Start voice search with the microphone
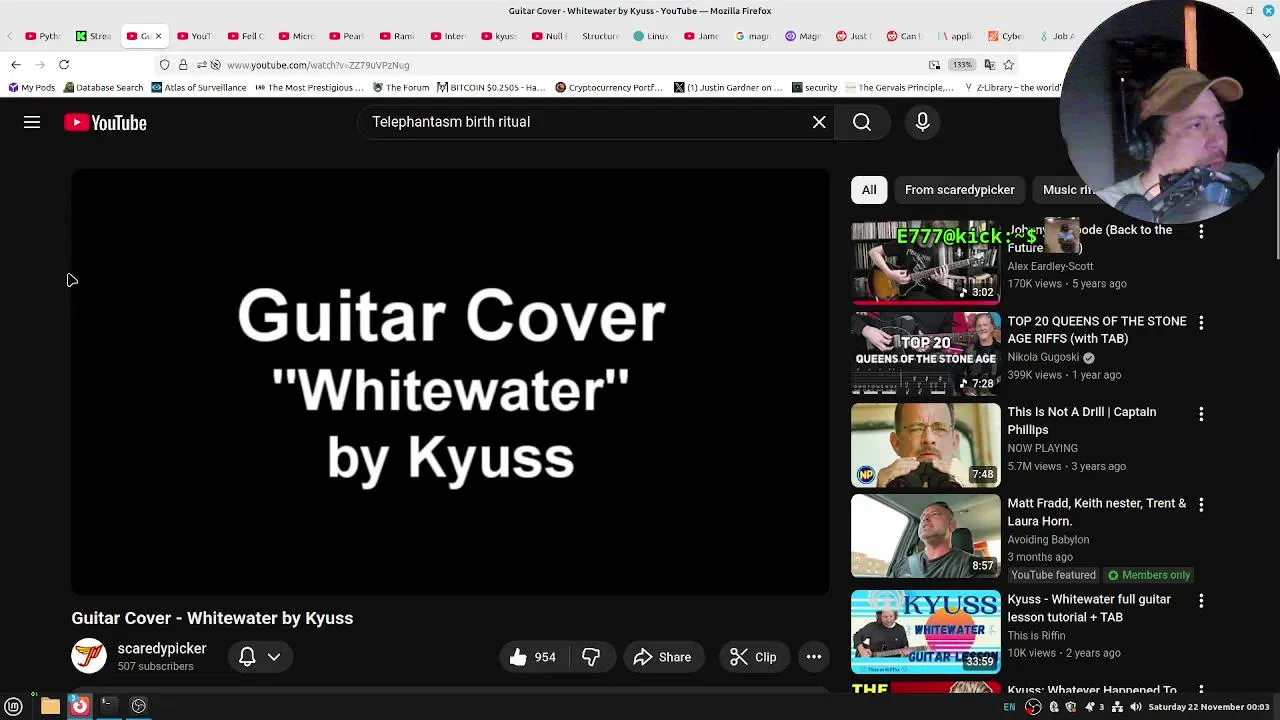Image resolution: width=1280 pixels, height=720 pixels. pyautogui.click(x=922, y=122)
